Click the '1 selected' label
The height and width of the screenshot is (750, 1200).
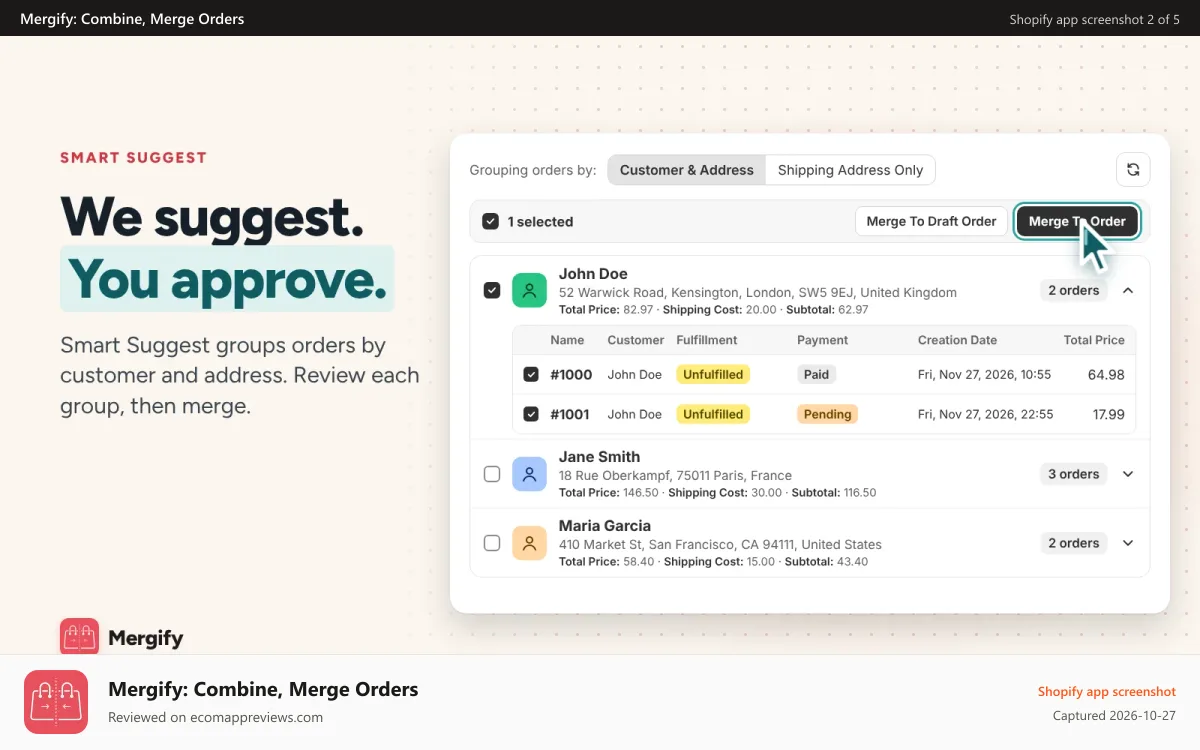click(540, 222)
